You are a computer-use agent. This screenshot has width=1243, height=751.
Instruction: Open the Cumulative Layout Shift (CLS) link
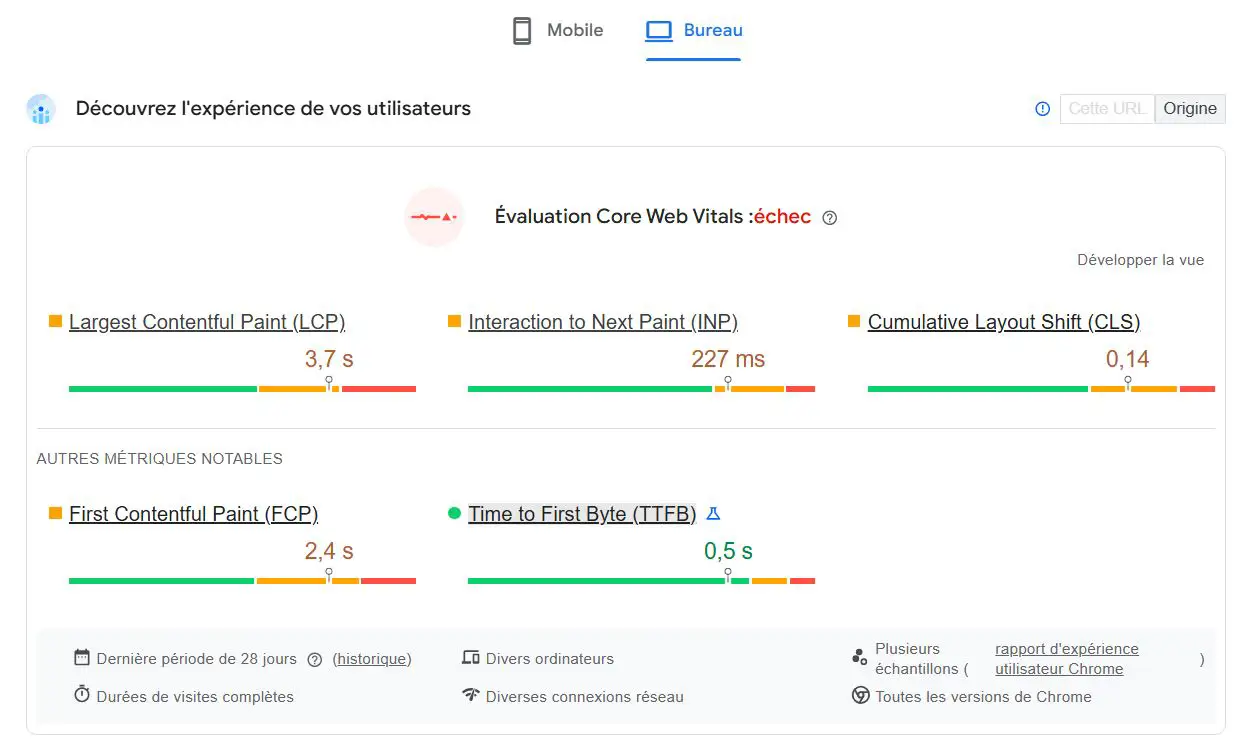[1004, 322]
